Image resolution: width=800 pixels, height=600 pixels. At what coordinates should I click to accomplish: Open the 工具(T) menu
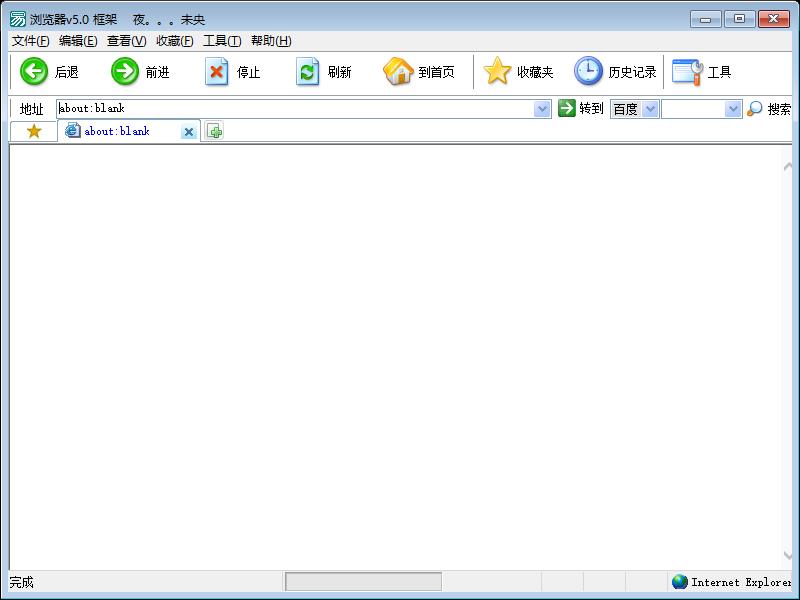[x=222, y=41]
